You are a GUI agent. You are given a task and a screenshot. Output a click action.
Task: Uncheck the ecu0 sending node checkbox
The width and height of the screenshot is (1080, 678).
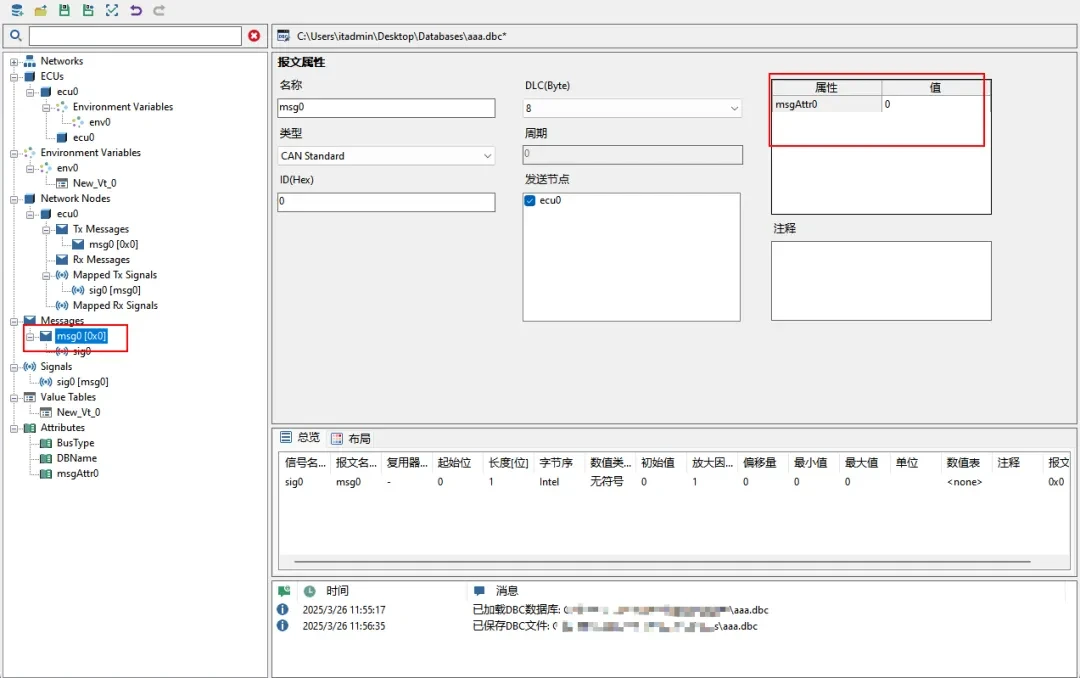tap(530, 201)
